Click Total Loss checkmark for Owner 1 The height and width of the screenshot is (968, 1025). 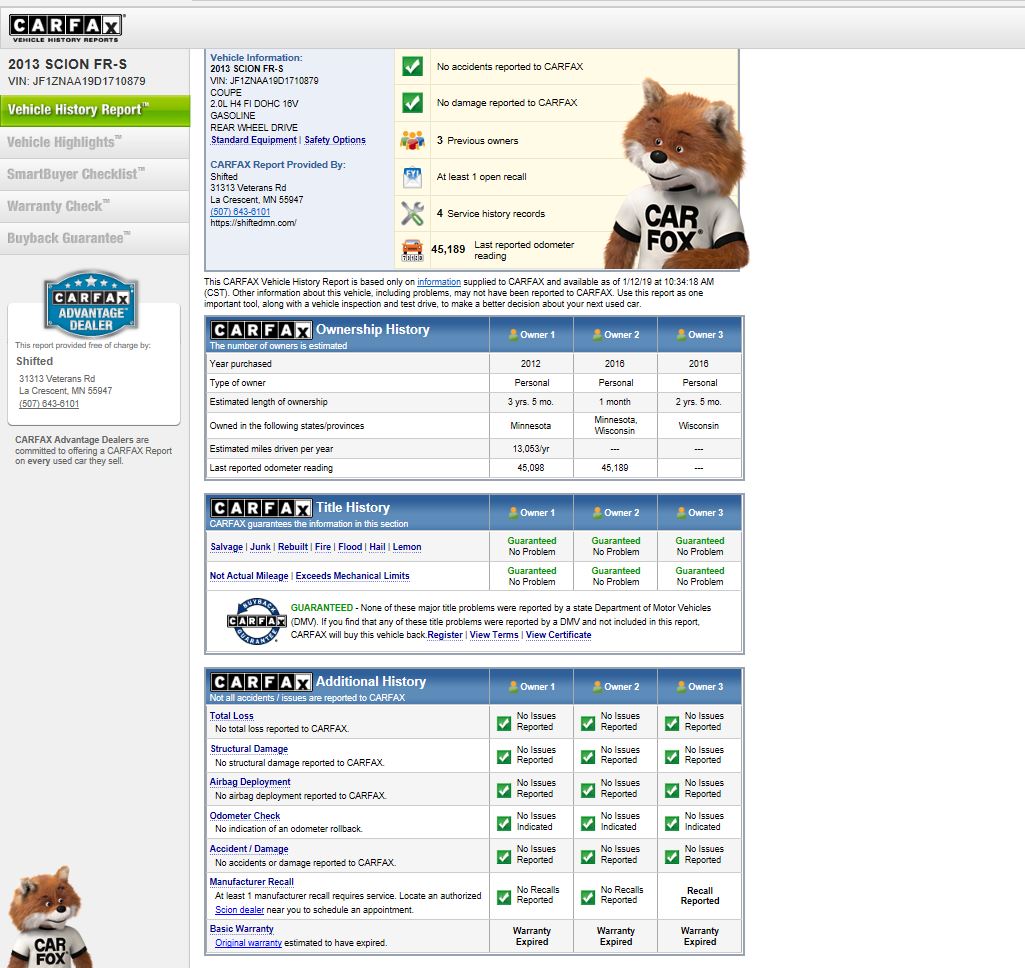click(x=504, y=723)
